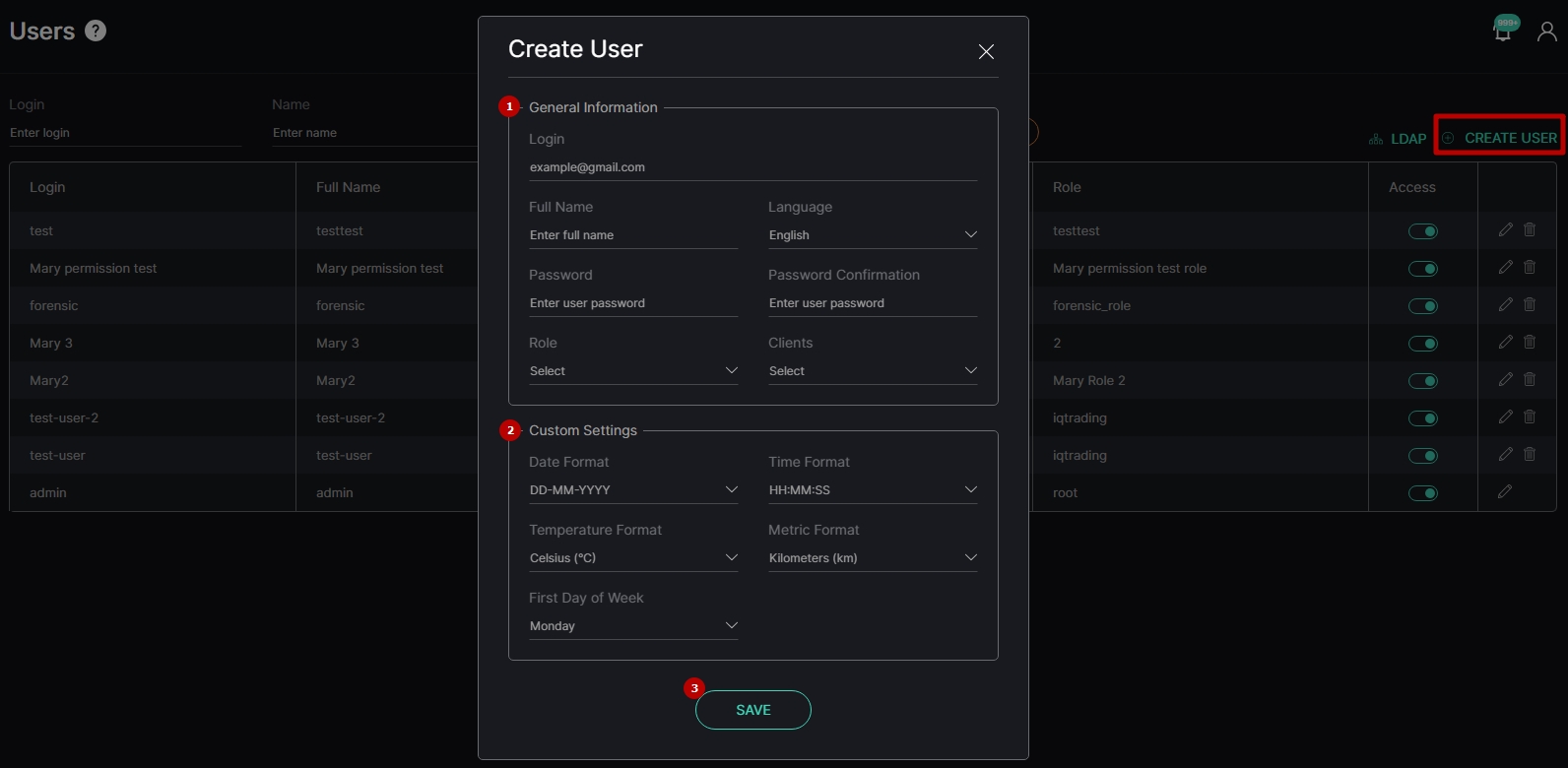The image size is (1568, 768).
Task: Delete the test-user row
Action: [x=1530, y=454]
